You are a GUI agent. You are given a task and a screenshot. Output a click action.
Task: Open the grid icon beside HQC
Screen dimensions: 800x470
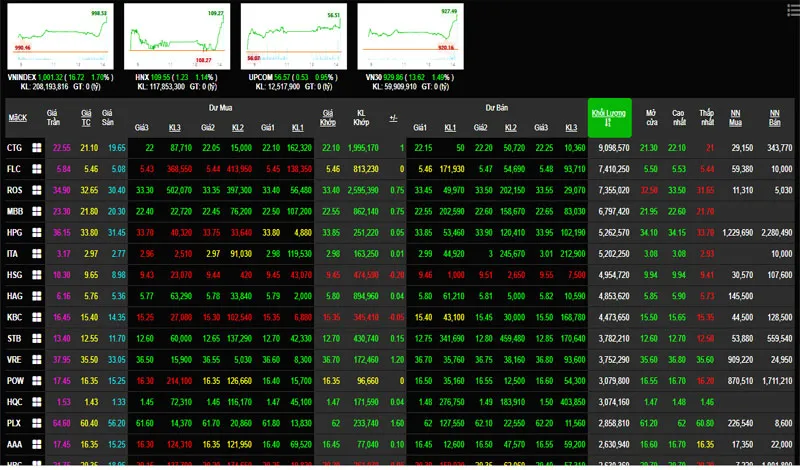(37, 402)
